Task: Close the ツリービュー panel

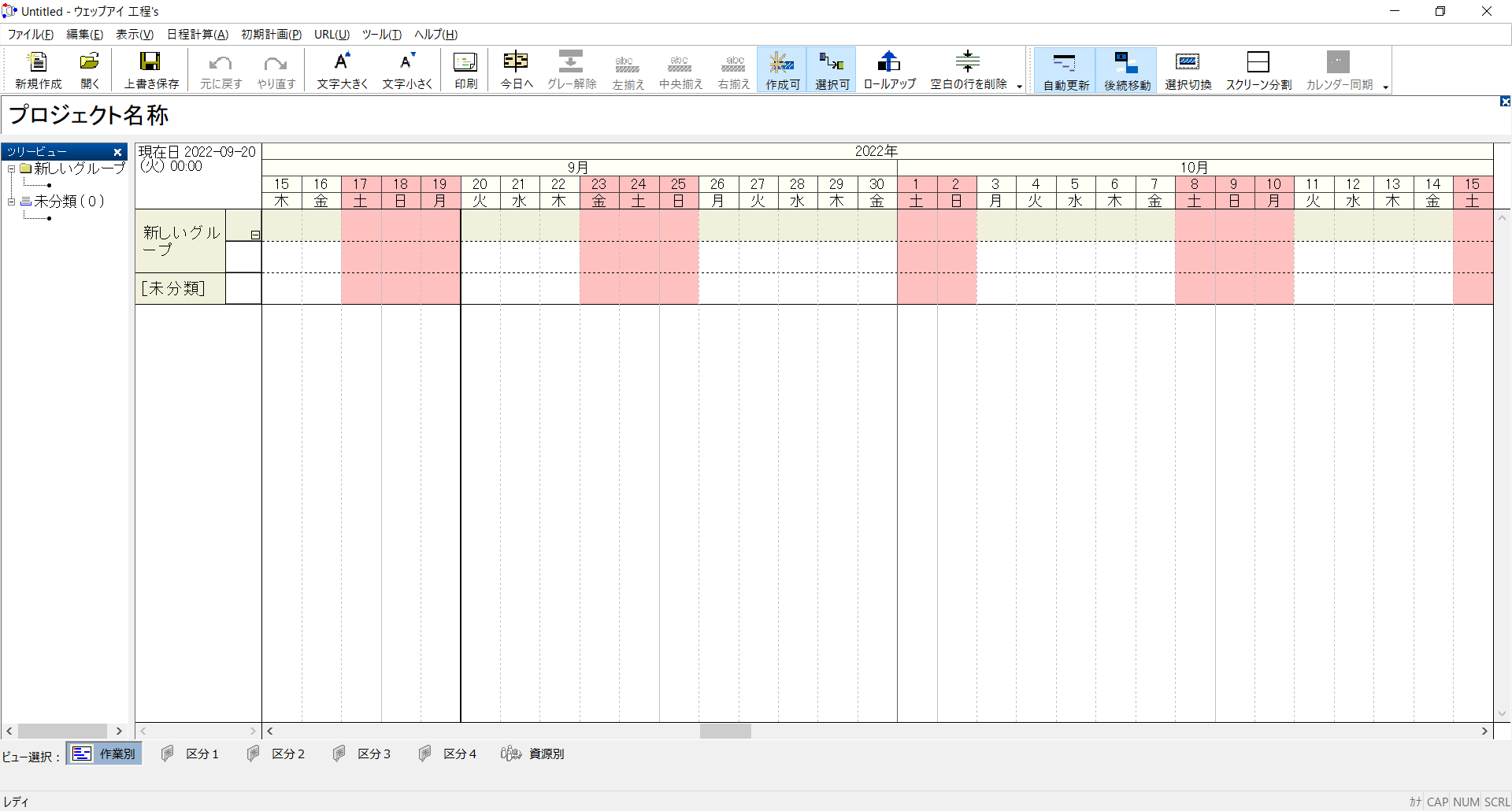Action: [117, 152]
